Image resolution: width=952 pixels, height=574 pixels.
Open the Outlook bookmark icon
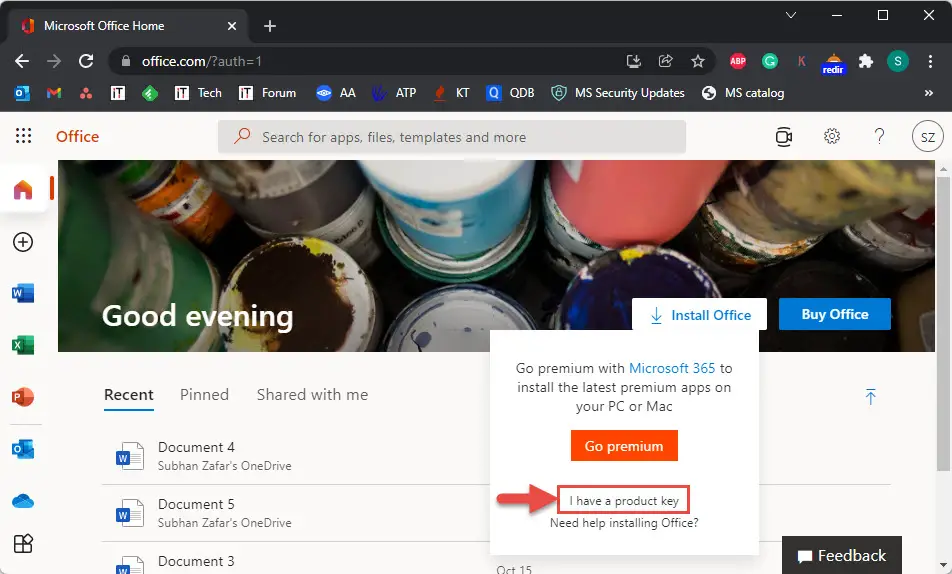[22, 93]
